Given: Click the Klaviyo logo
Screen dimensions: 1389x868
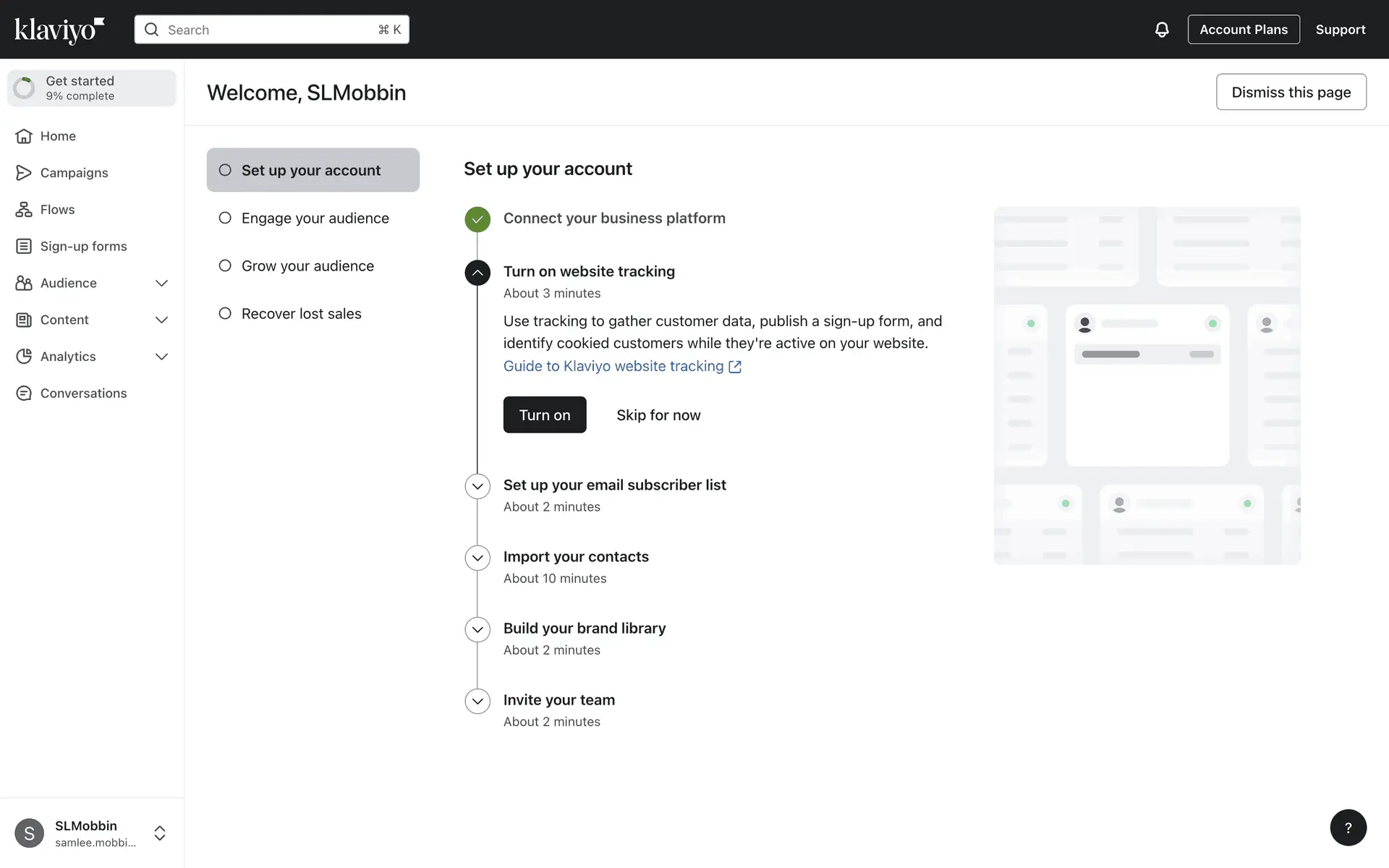Looking at the screenshot, I should click(59, 30).
